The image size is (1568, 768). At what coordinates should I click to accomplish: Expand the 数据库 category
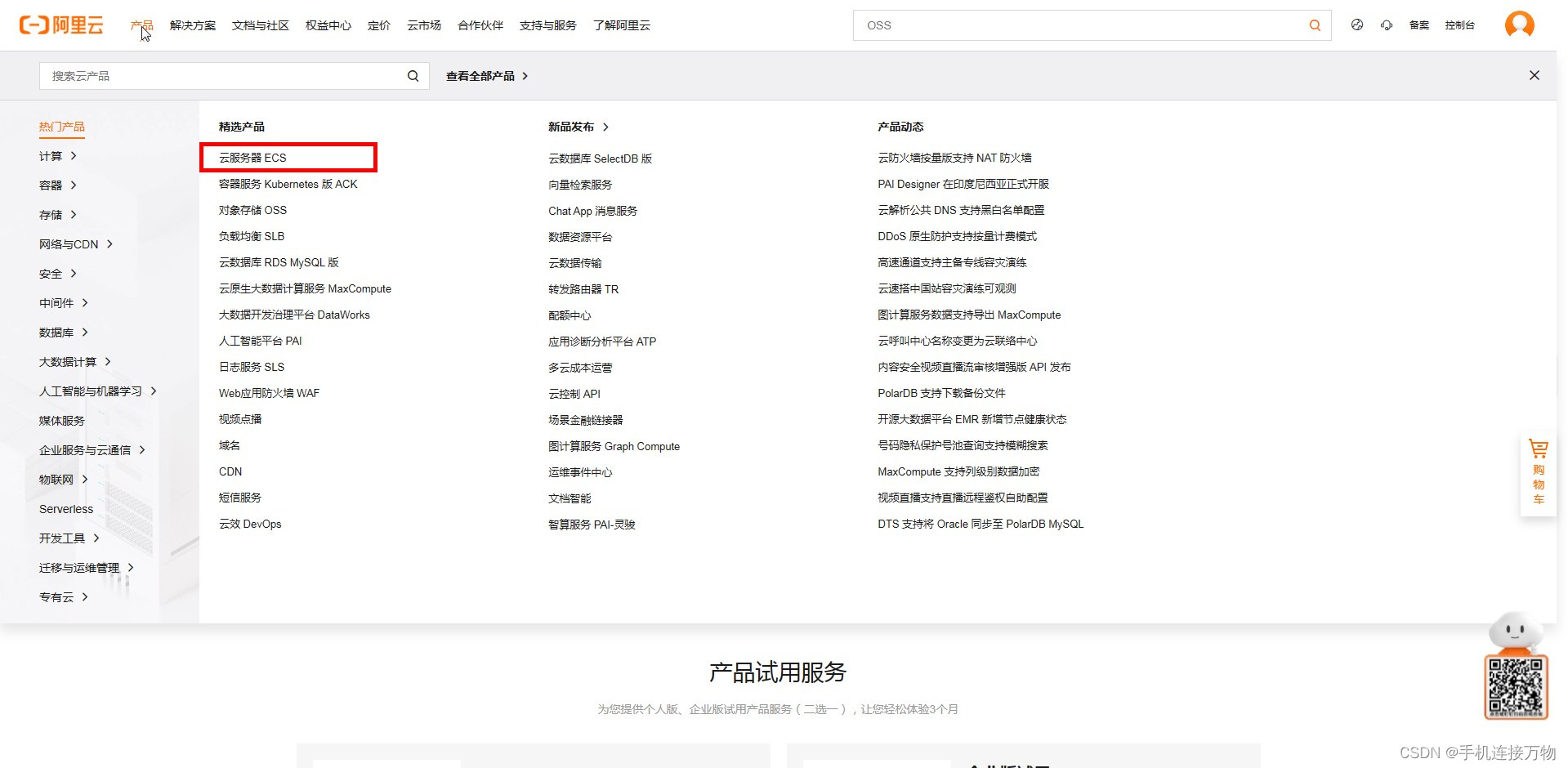[63, 333]
